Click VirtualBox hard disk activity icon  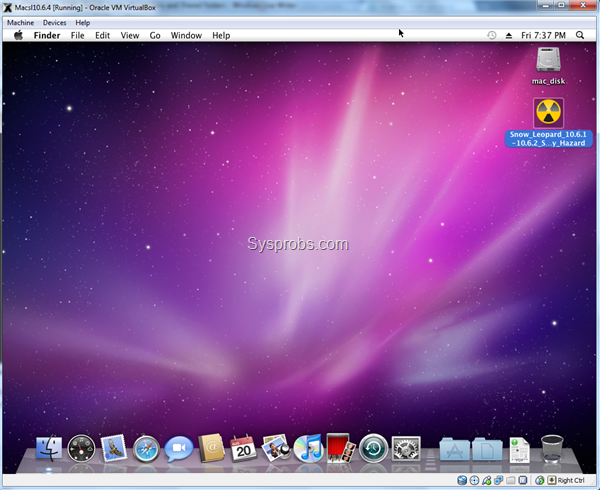pos(462,480)
